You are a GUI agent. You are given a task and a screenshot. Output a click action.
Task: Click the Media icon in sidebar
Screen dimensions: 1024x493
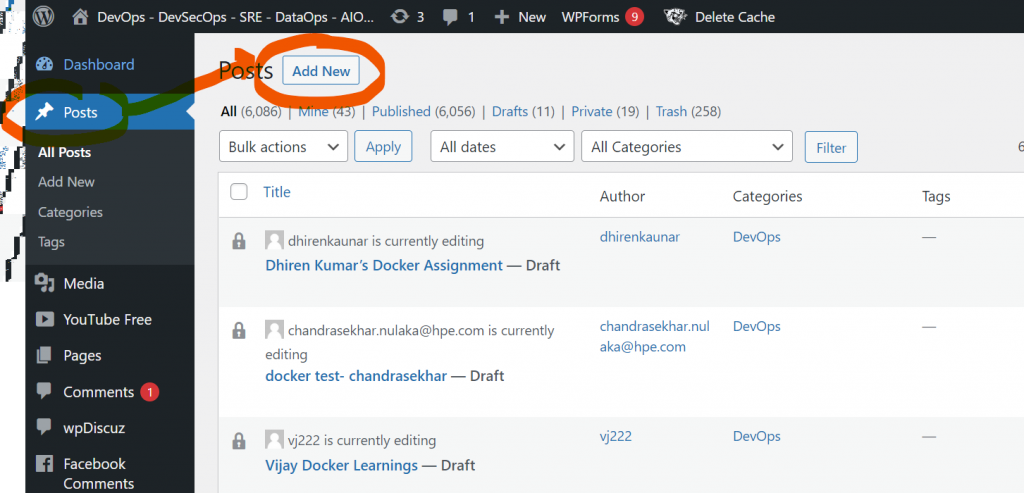pyautogui.click(x=44, y=284)
